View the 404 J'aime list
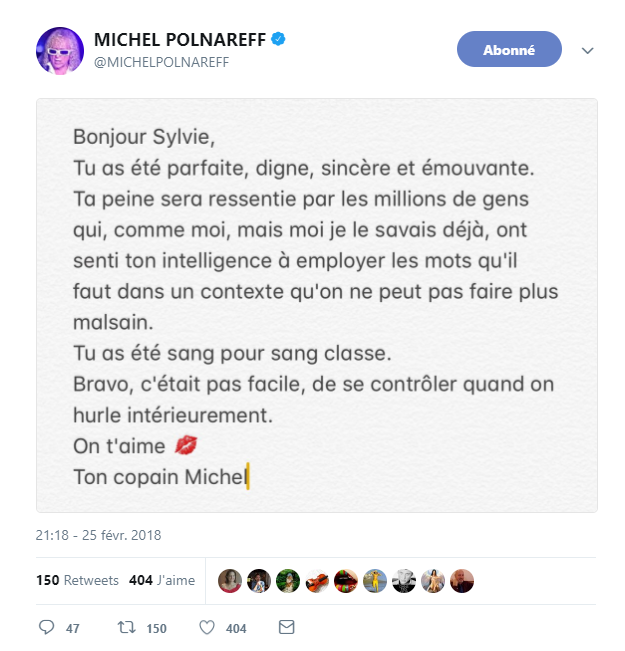Screen dimensions: 625x651 click(162, 580)
